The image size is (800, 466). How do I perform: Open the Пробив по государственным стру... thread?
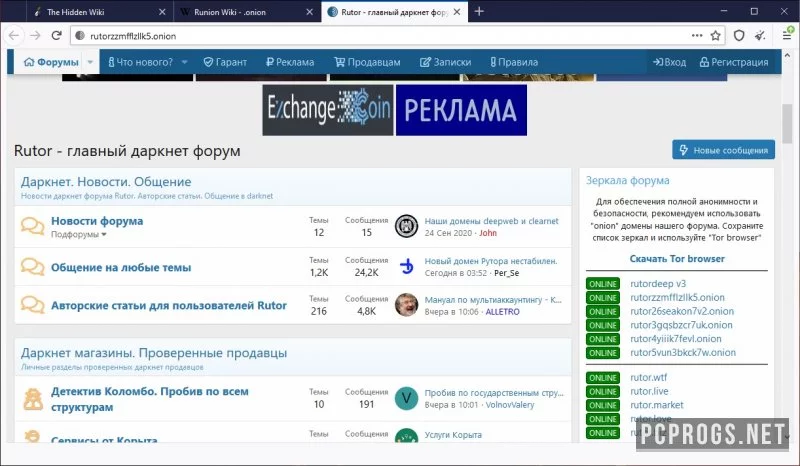click(x=494, y=393)
